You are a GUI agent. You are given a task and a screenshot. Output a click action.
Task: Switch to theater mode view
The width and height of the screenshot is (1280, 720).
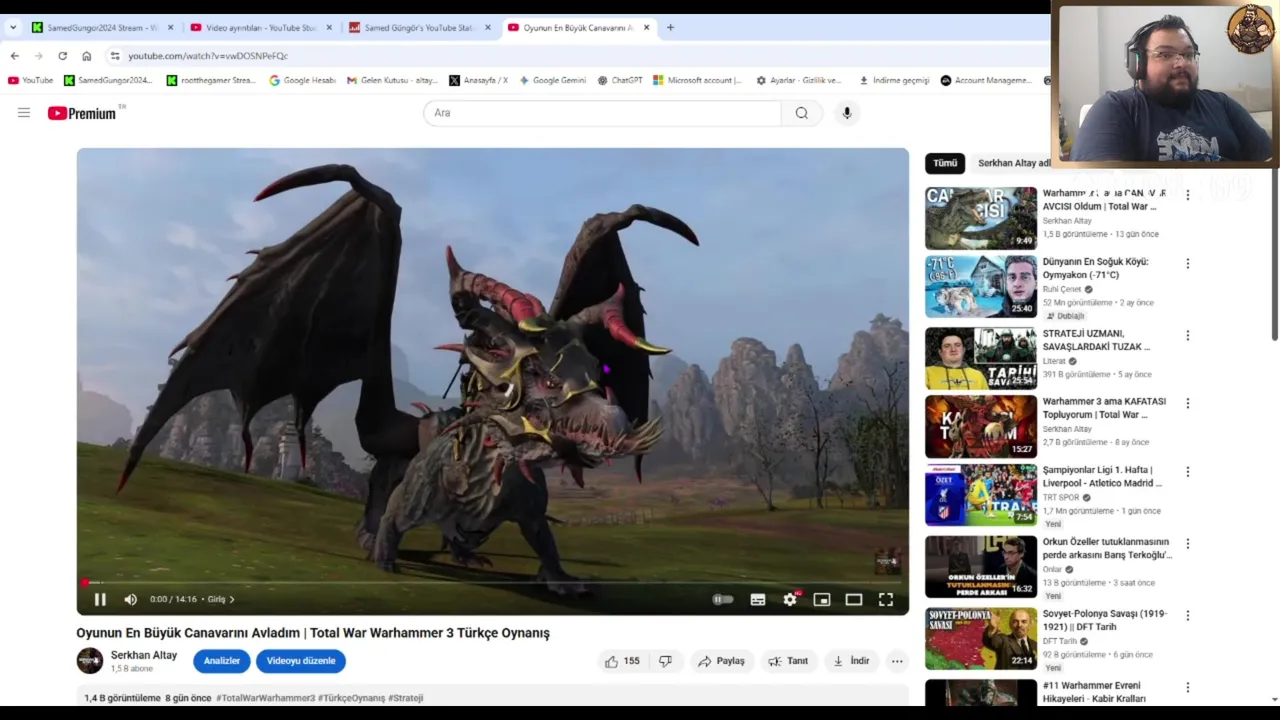pos(854,599)
